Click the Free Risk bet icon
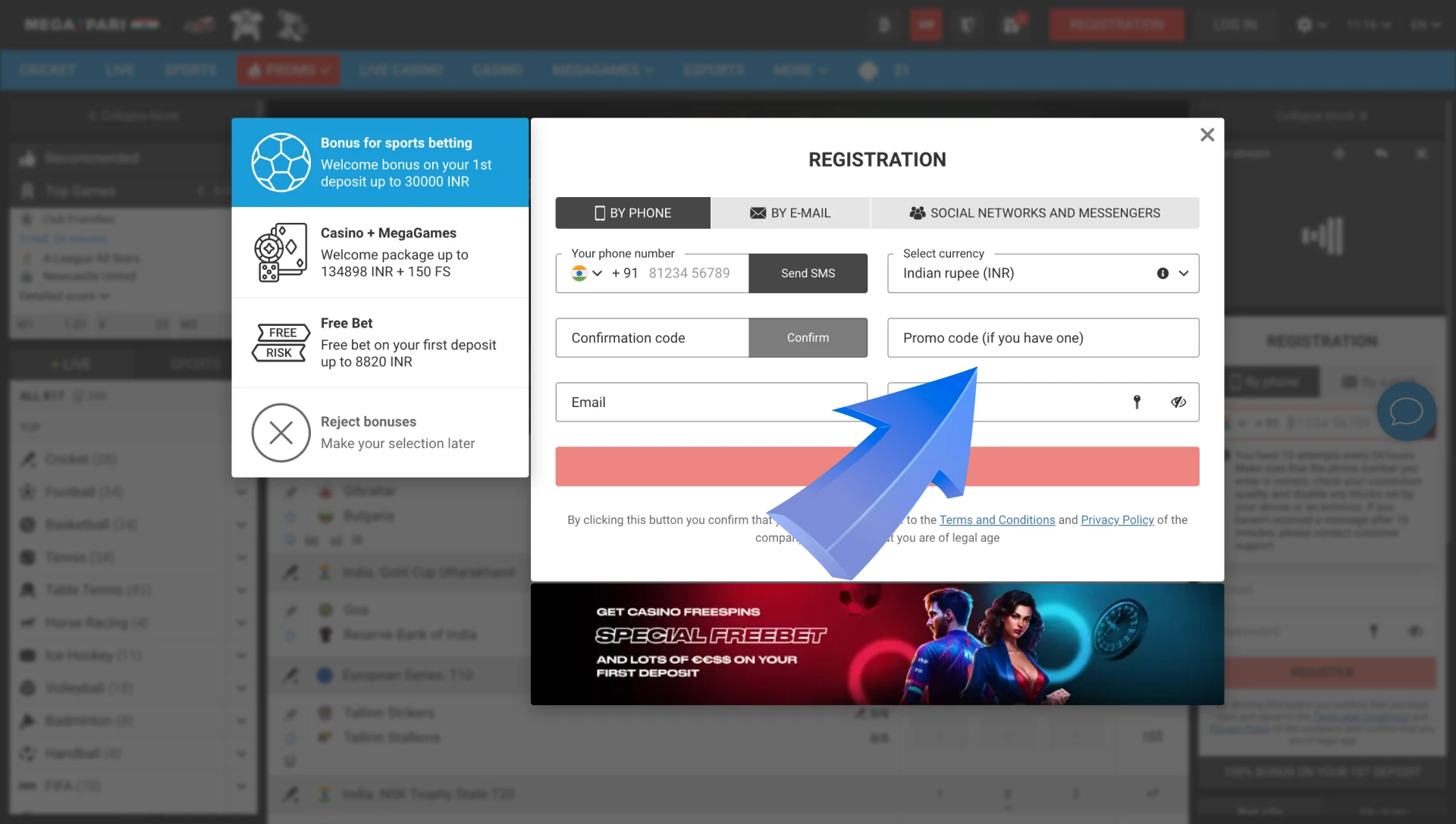Image resolution: width=1456 pixels, height=824 pixels. click(x=281, y=343)
